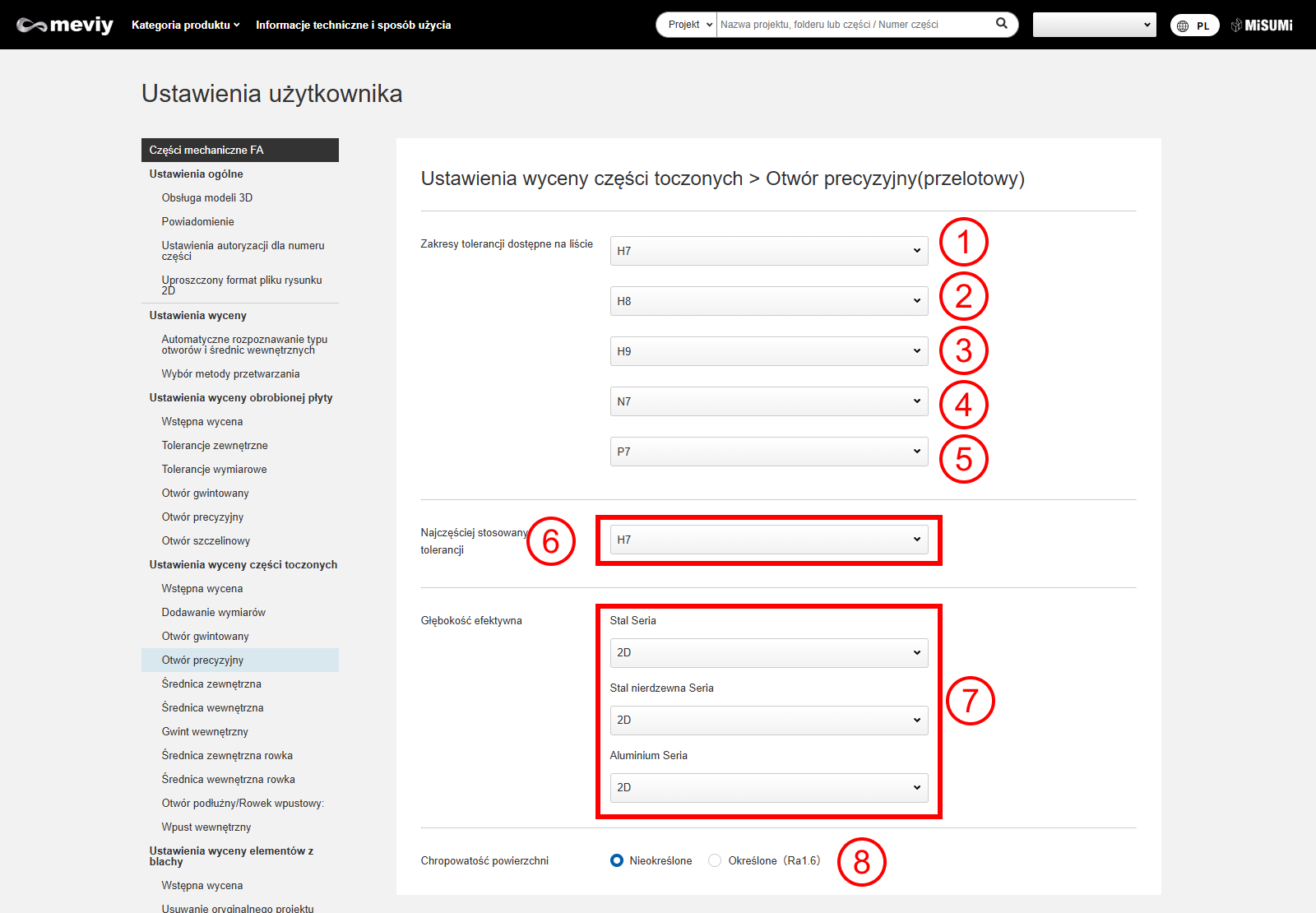Open Wybór metody przetwarzania settings
Screen dimensions: 1316x913
click(230, 373)
